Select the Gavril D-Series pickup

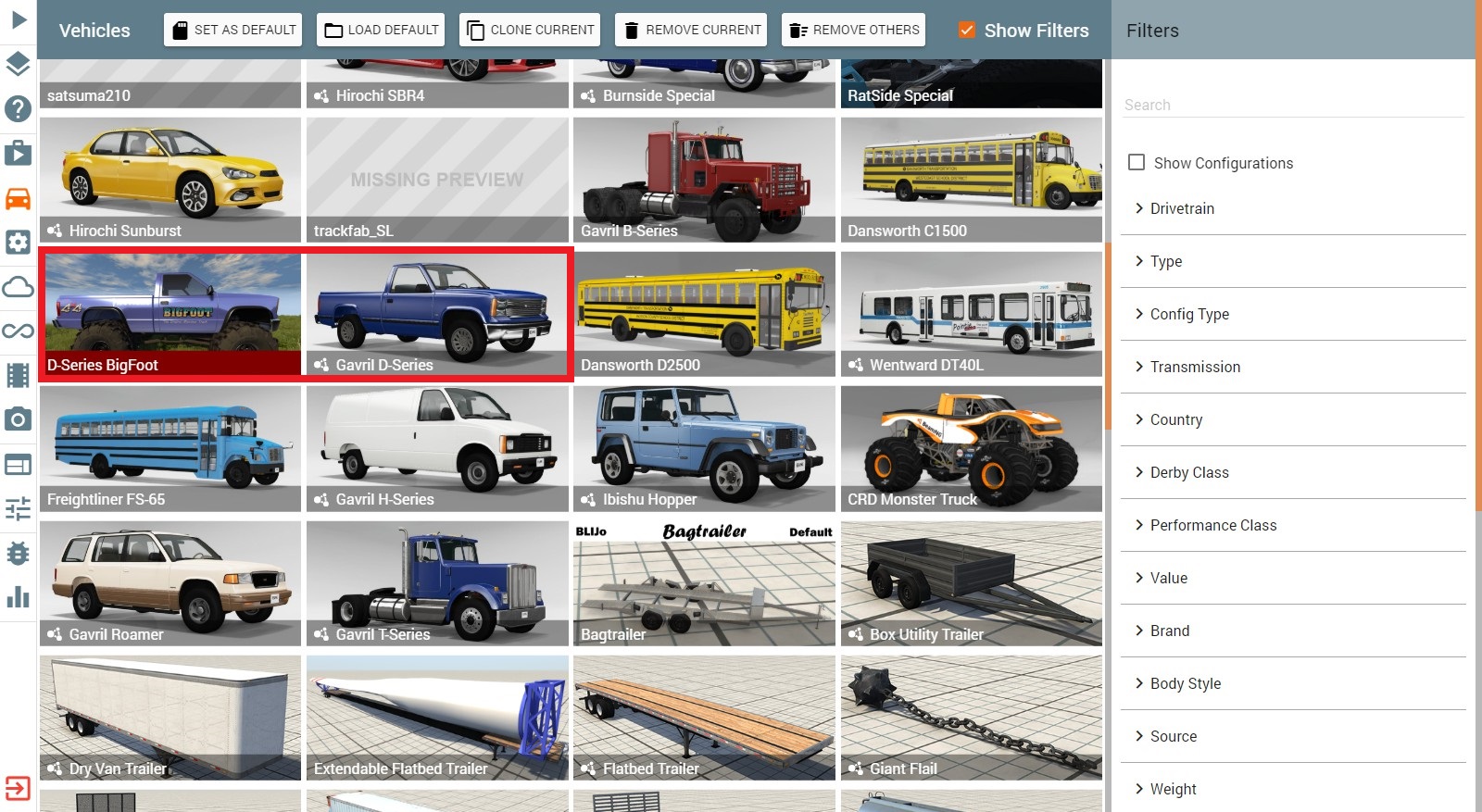point(437,314)
